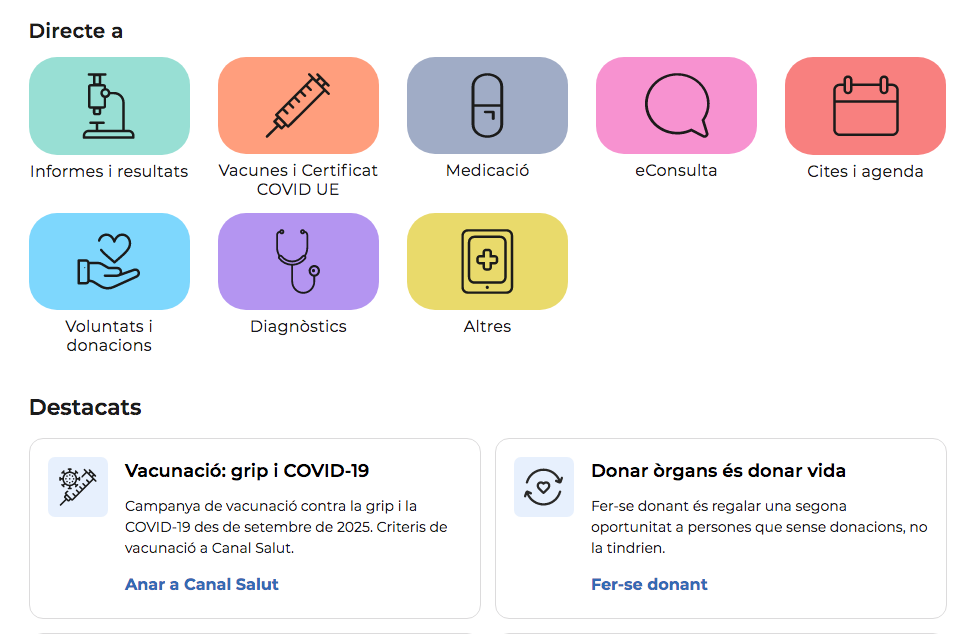Click the 'Informes i resultats' text label

tap(109, 171)
